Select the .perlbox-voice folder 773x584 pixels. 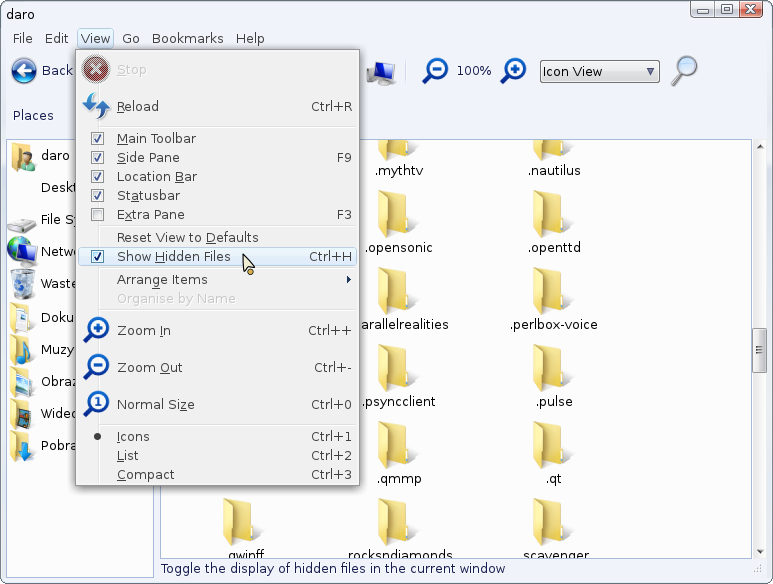[x=554, y=300]
